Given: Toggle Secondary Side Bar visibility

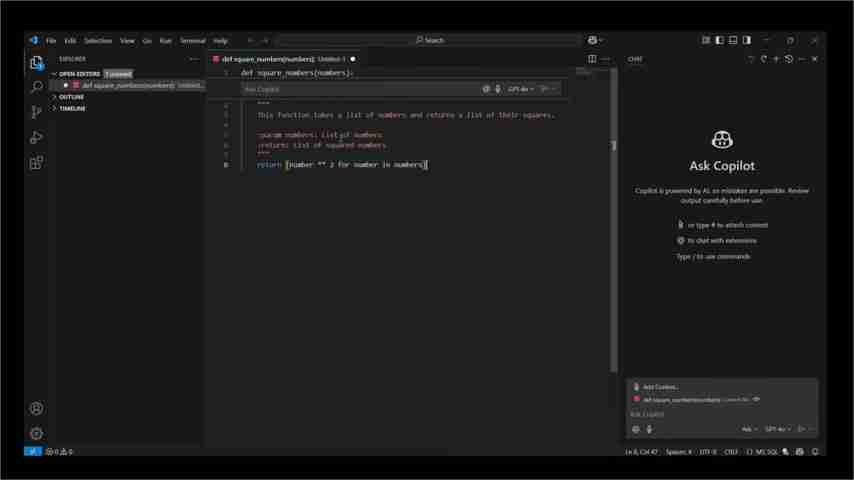Looking at the screenshot, I should coord(747,40).
